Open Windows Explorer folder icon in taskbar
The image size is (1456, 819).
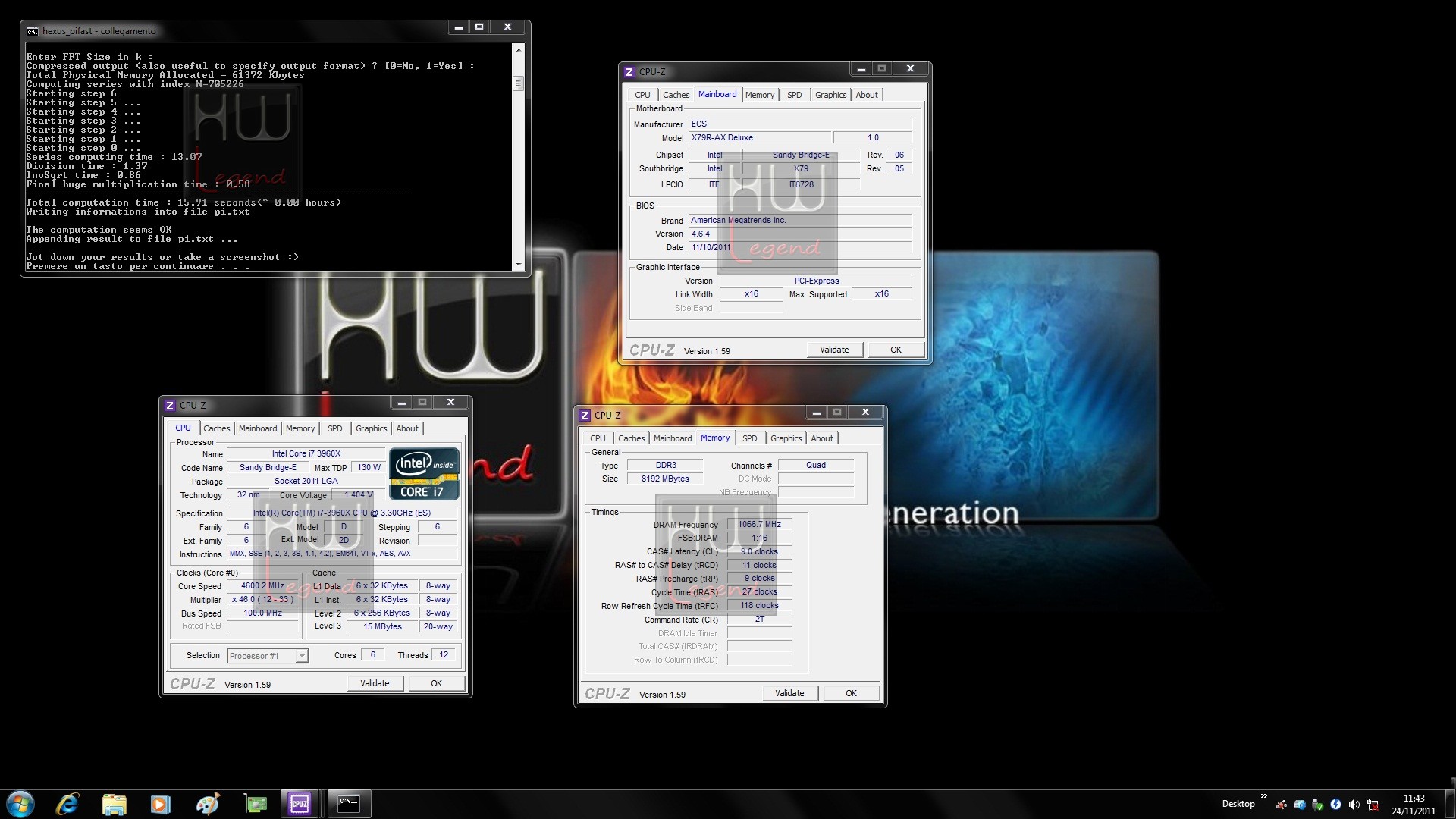click(114, 804)
